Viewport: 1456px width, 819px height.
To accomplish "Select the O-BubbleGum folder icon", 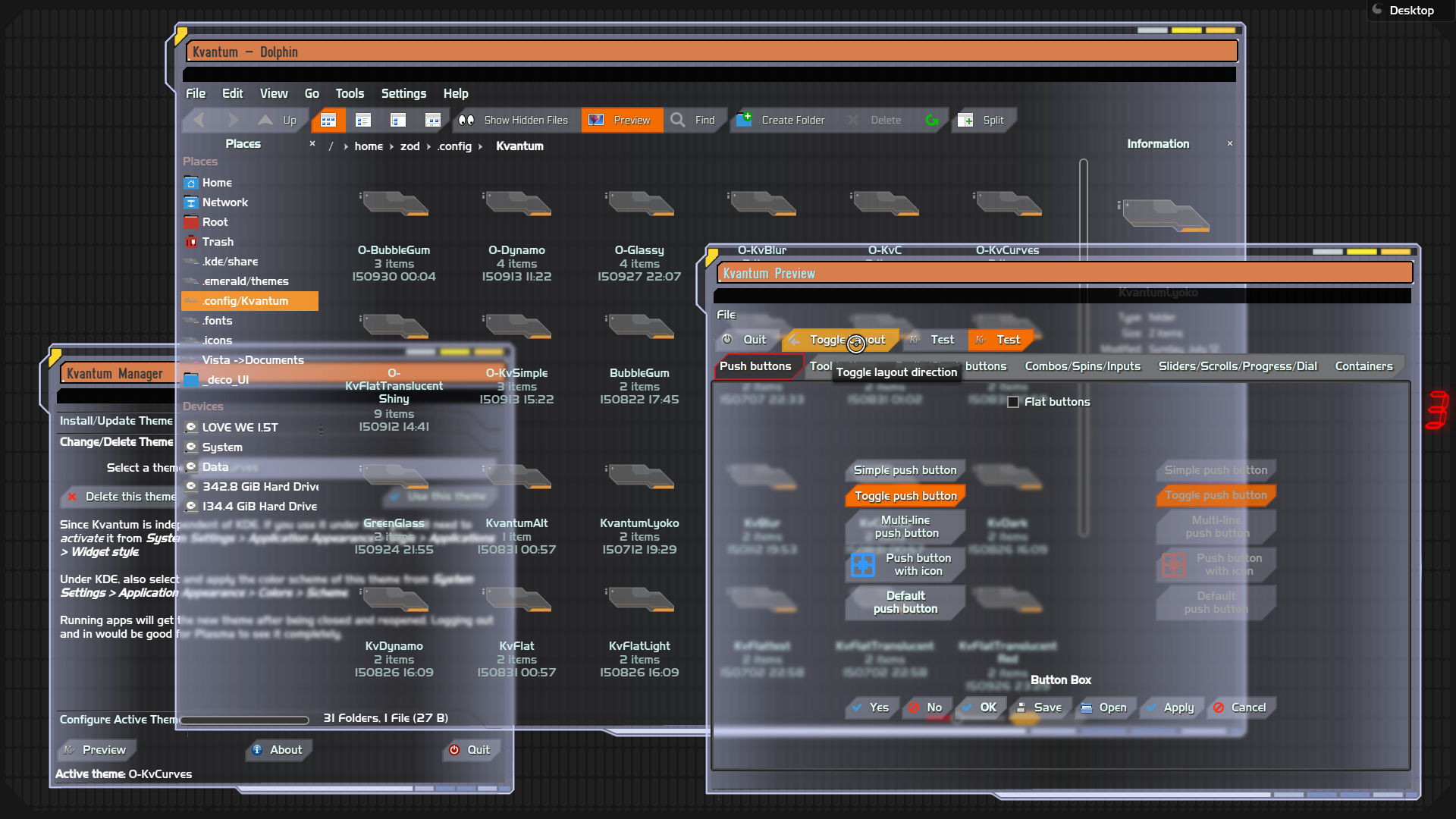I will coord(394,204).
